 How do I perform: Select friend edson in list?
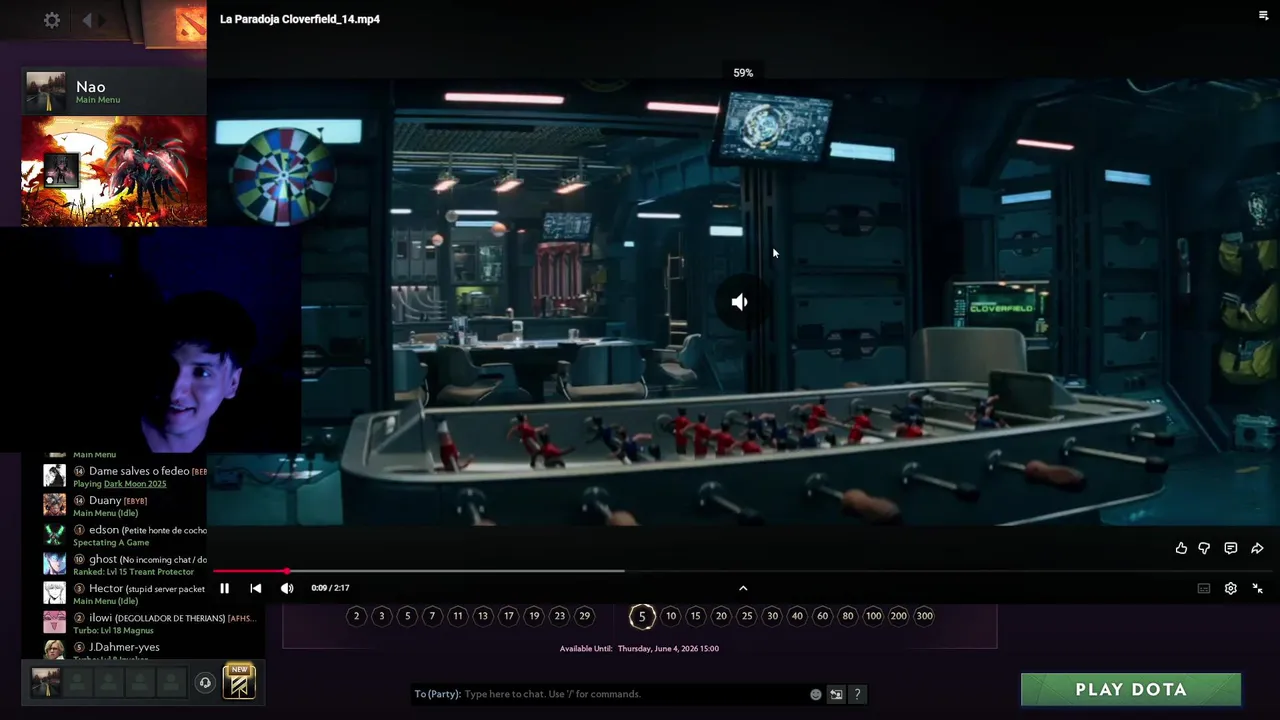pos(124,535)
